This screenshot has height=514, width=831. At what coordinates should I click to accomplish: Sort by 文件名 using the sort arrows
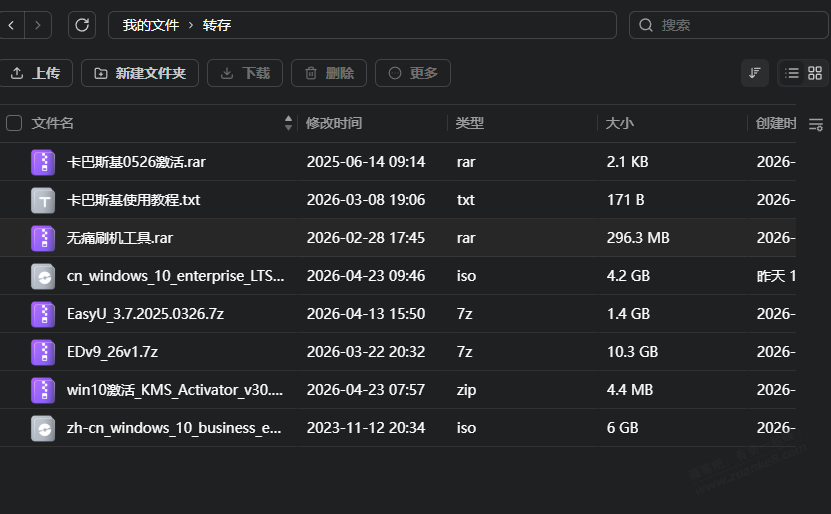pos(289,123)
